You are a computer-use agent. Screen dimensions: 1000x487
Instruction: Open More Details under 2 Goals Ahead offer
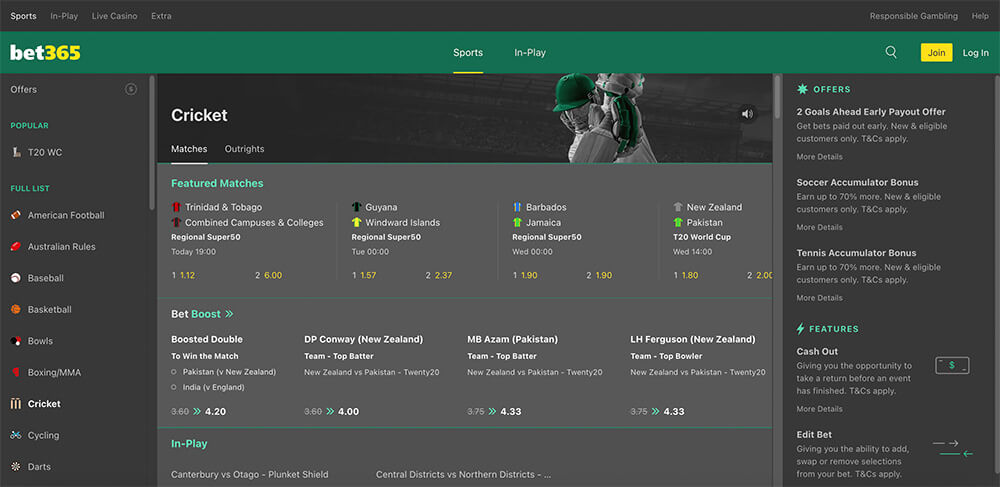pos(820,157)
